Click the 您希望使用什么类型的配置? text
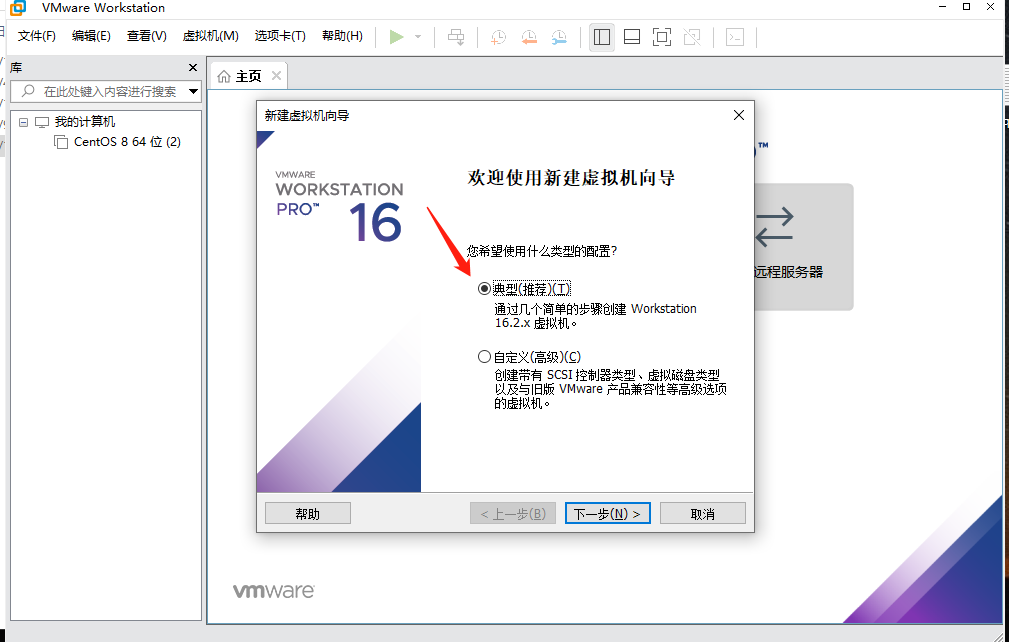Viewport: 1009px width, 642px height. pos(542,252)
